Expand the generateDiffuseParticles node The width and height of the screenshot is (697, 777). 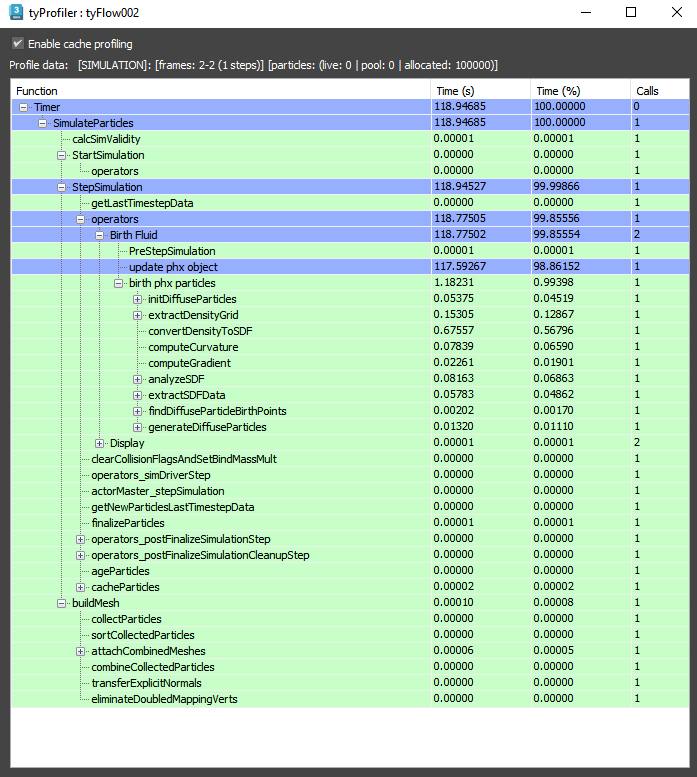tap(138, 427)
